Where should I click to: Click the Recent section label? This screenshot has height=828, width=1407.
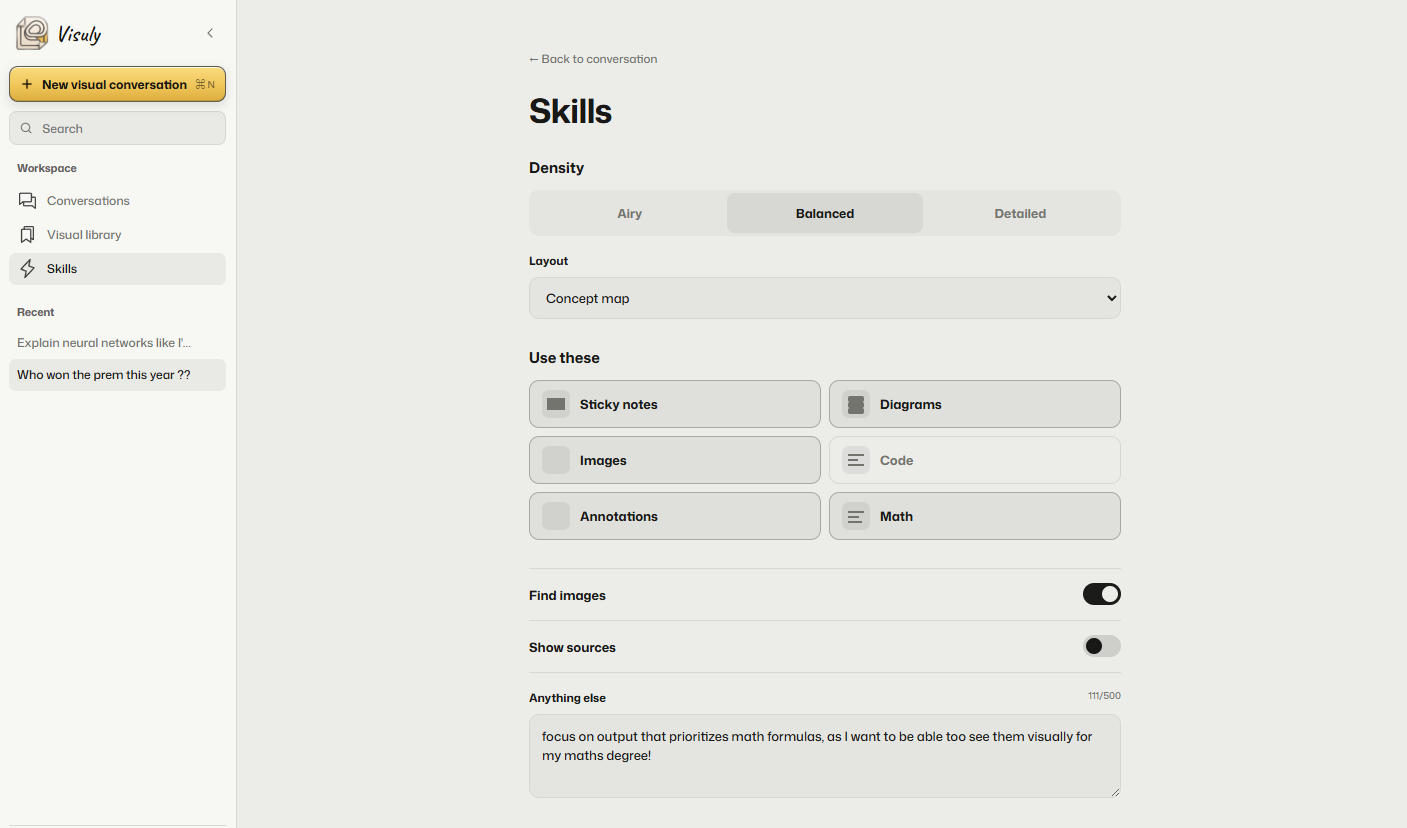pos(36,312)
